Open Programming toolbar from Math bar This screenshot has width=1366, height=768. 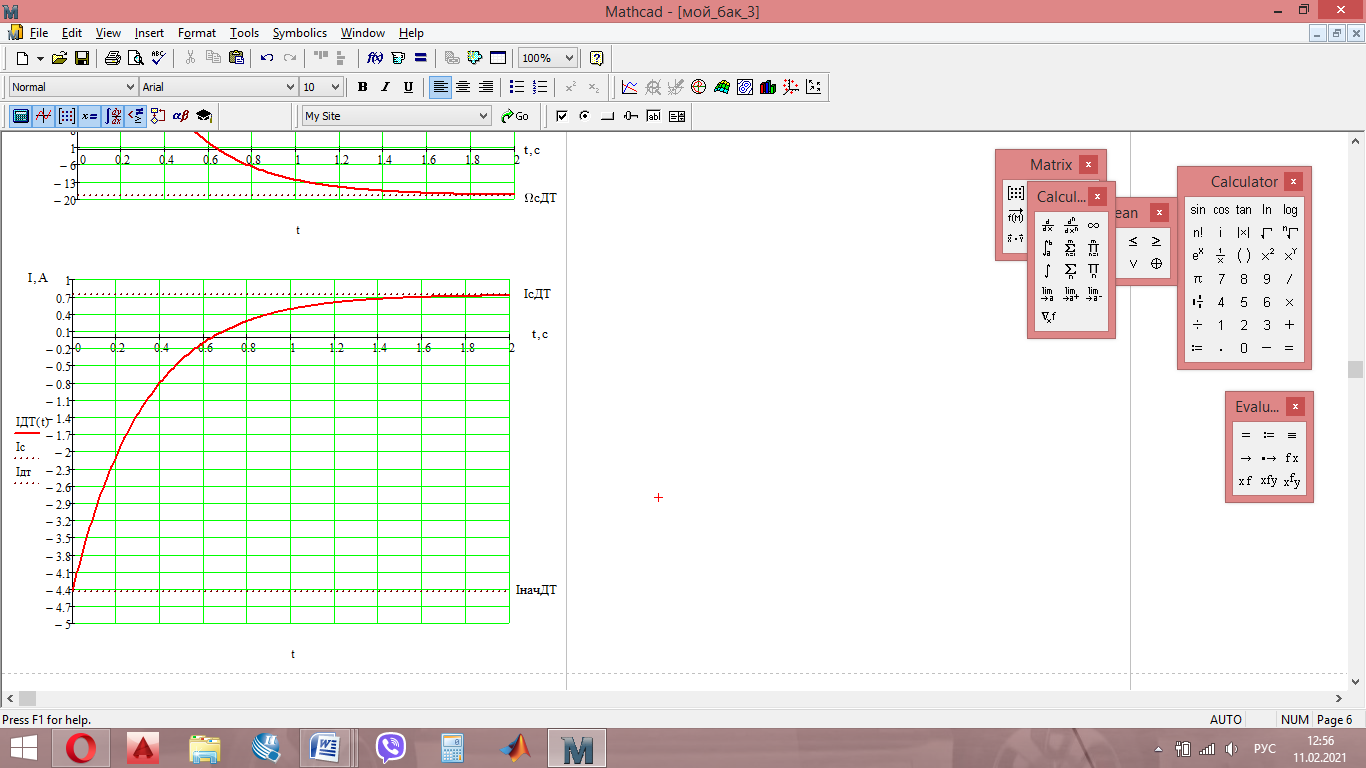point(158,116)
